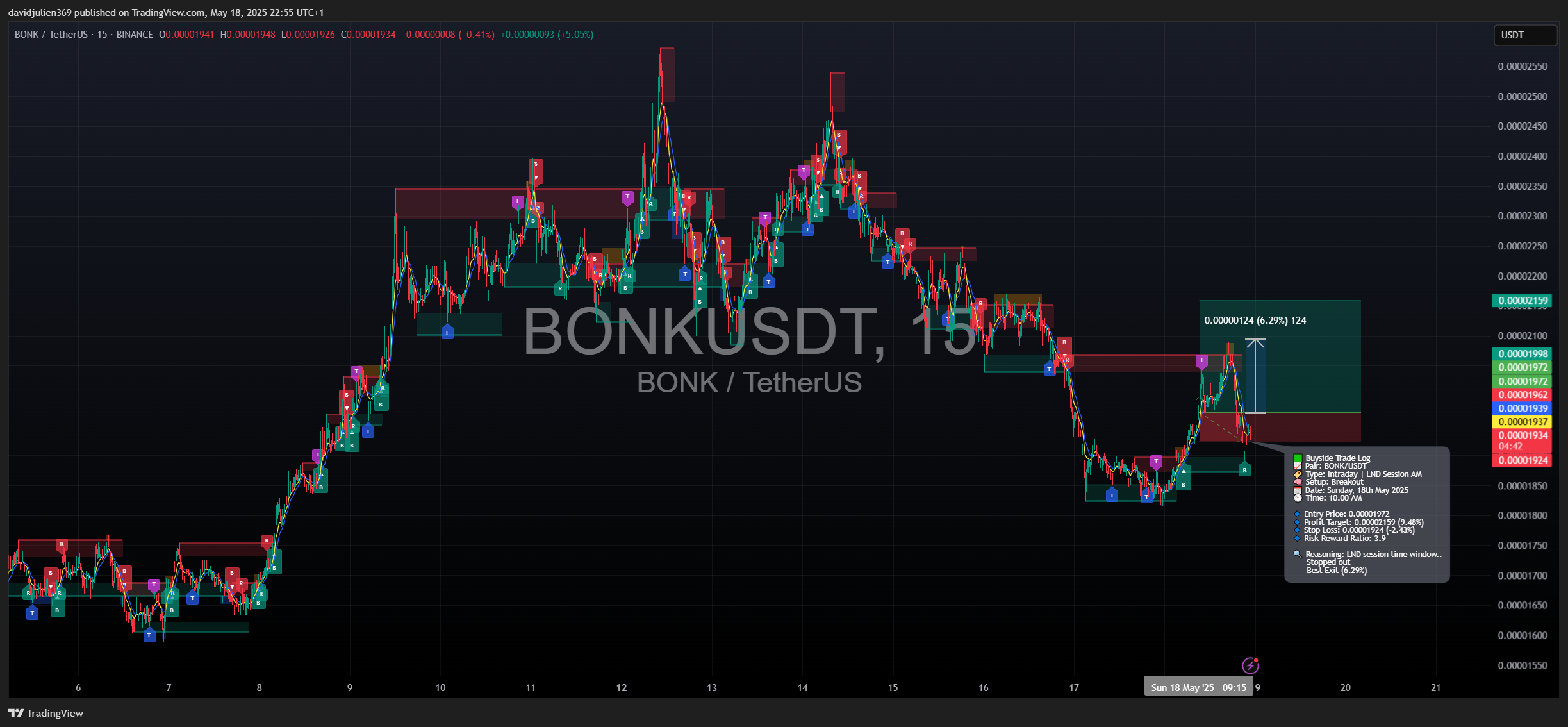Click the yellow 0.00001937 price label
The height and width of the screenshot is (727, 1568).
pyautogui.click(x=1523, y=422)
